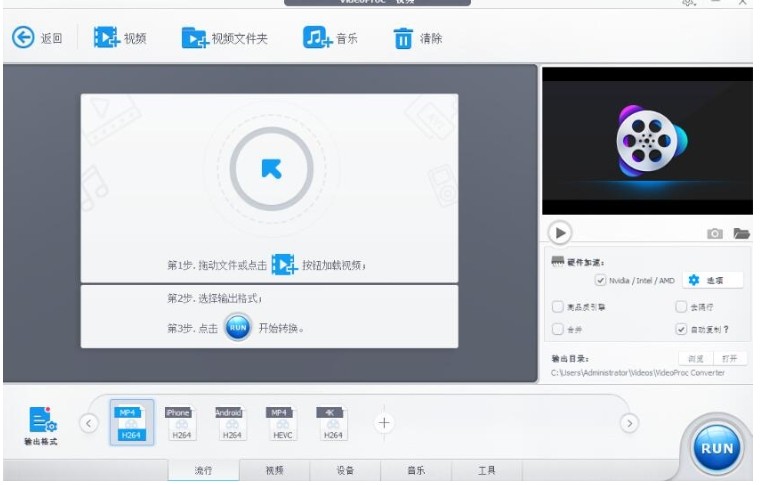Play the preview video

(x=560, y=232)
